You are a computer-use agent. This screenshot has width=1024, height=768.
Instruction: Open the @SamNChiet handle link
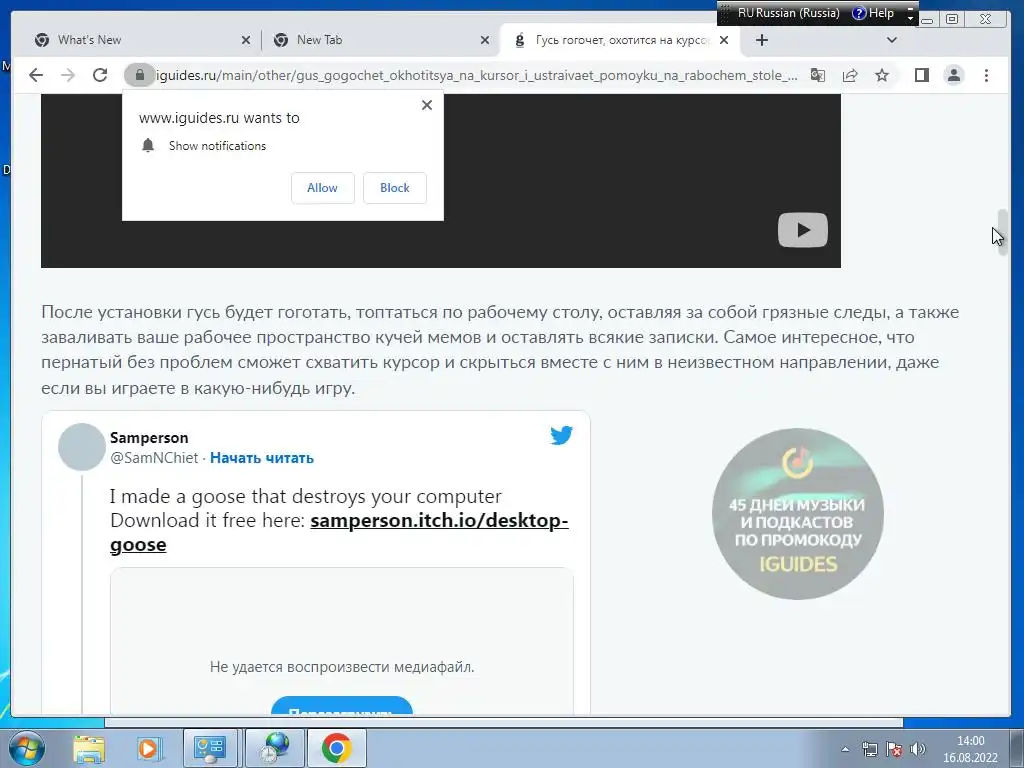(154, 458)
